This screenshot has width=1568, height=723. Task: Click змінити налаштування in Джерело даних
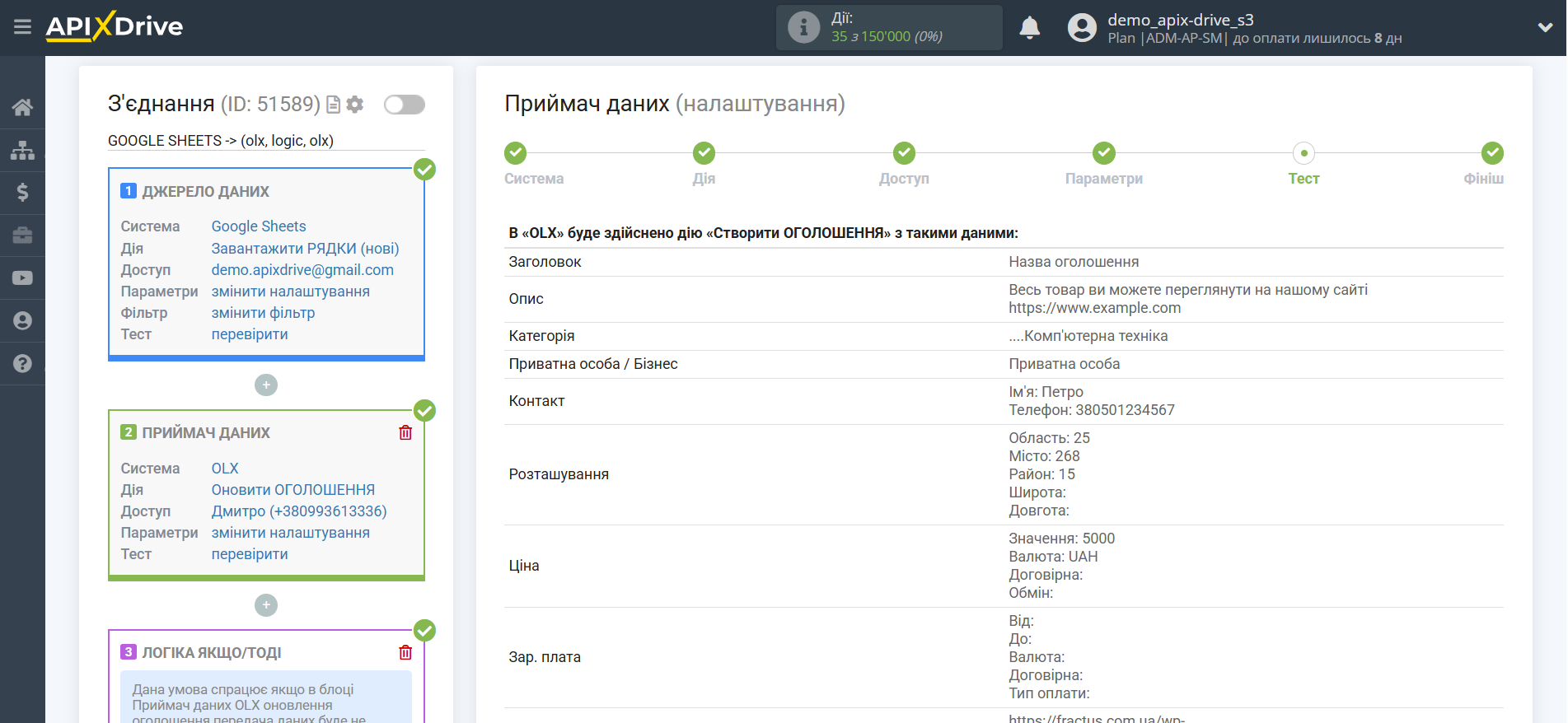point(290,291)
